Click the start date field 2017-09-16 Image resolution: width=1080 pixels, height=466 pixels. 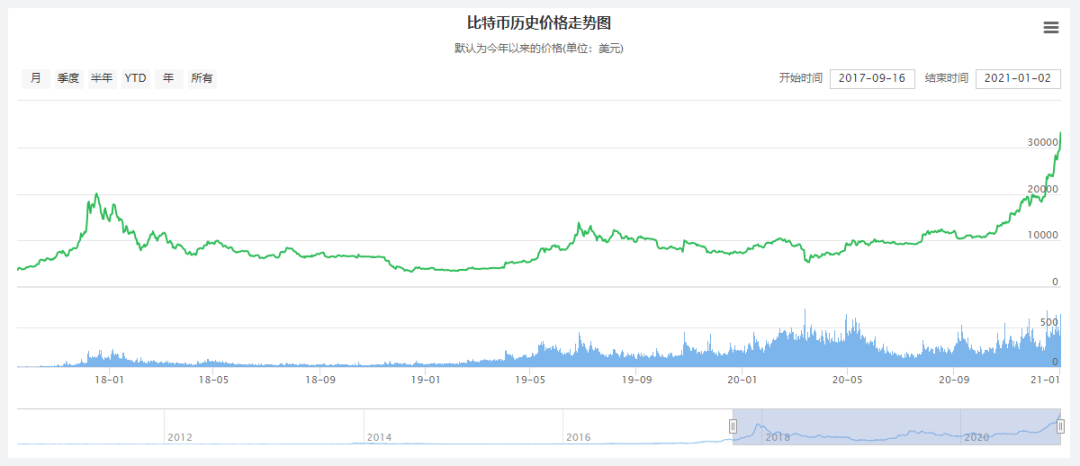(x=872, y=78)
